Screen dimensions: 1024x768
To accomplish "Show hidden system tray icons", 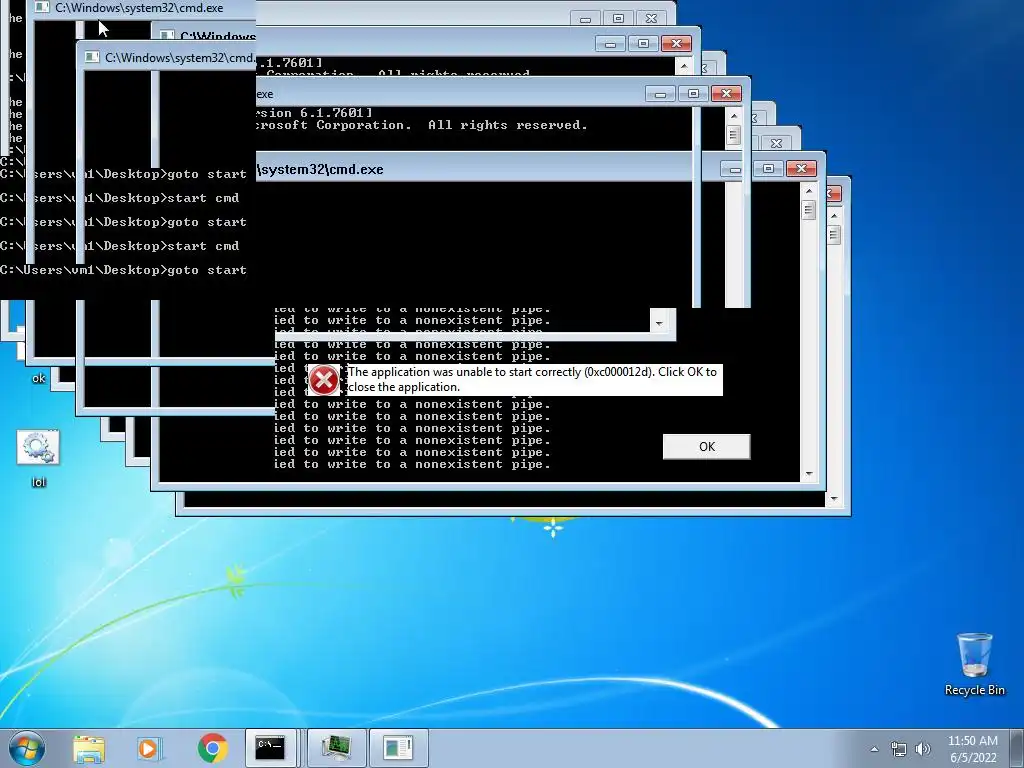I will [x=874, y=749].
